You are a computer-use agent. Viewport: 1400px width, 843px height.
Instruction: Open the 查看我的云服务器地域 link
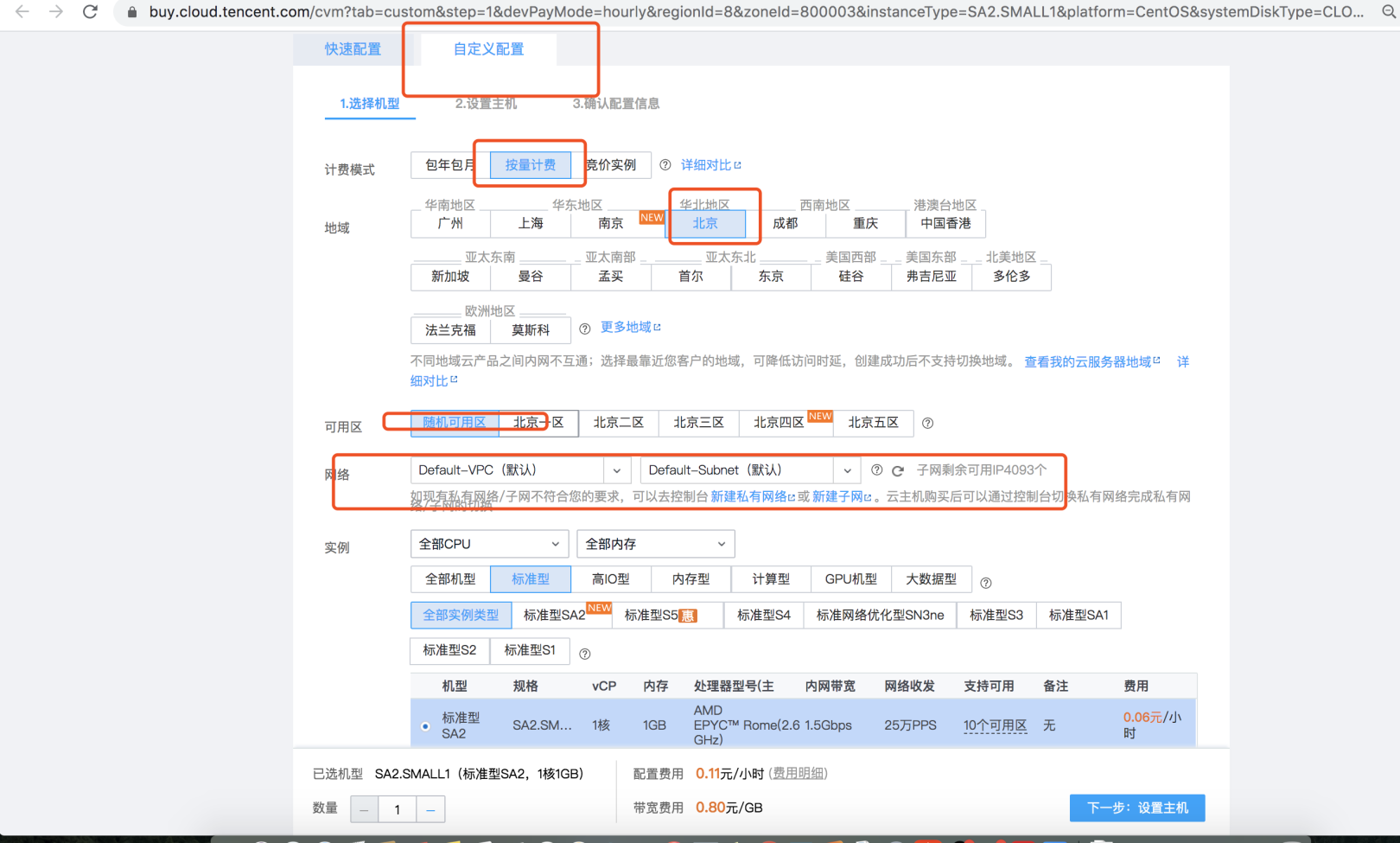point(1091,361)
